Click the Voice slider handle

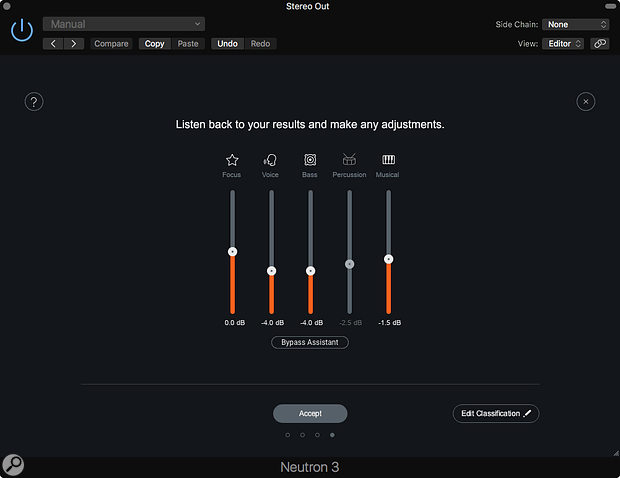click(271, 271)
